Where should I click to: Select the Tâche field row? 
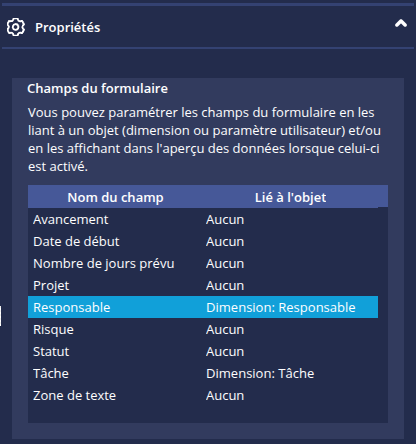[203, 373]
